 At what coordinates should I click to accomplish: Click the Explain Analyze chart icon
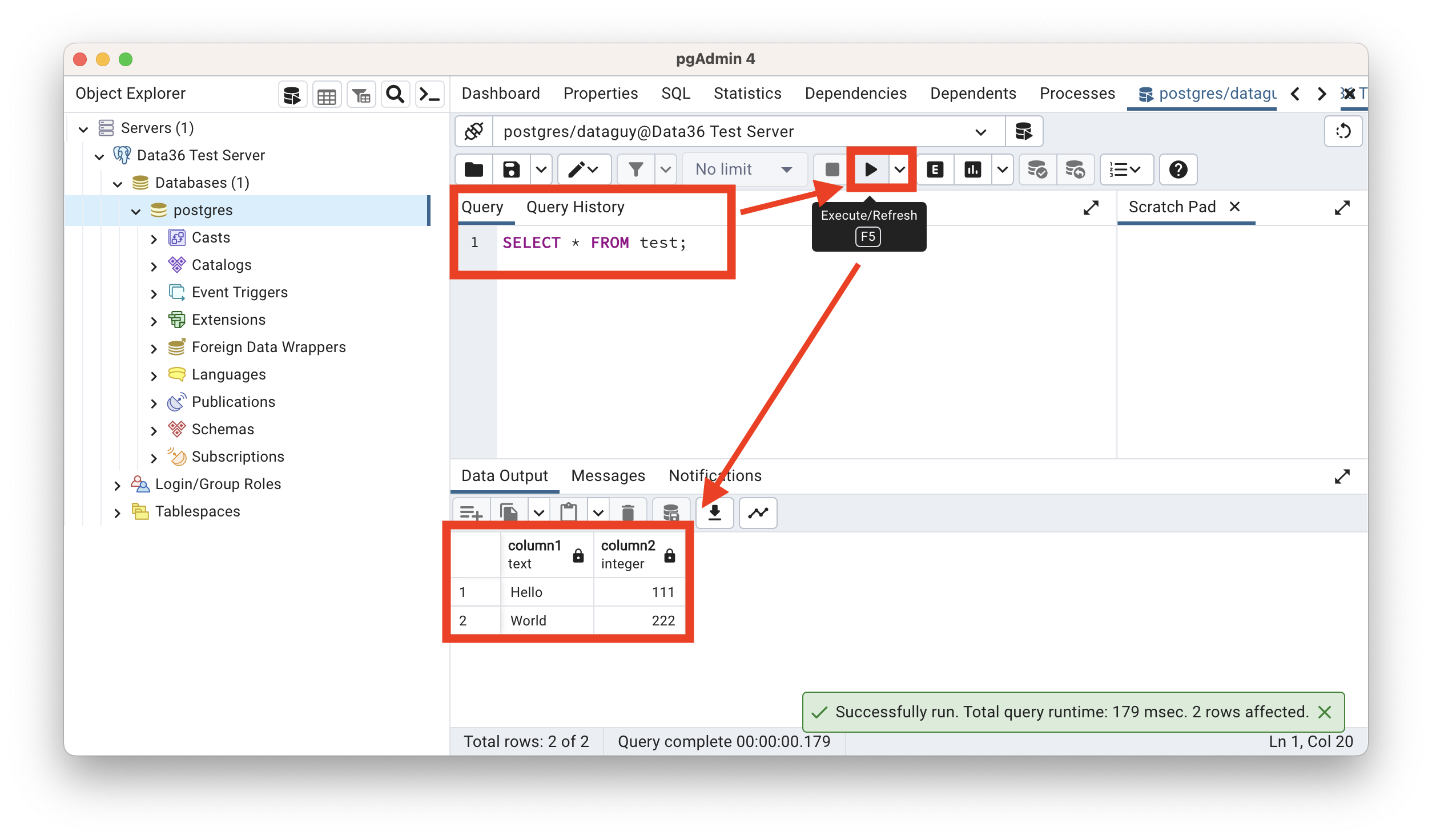[x=972, y=169]
